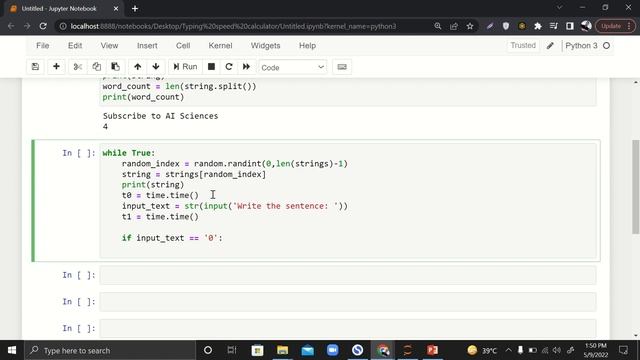This screenshot has width=640, height=360.
Task: Select the first empty code cell
Action: pyautogui.click(x=348, y=276)
